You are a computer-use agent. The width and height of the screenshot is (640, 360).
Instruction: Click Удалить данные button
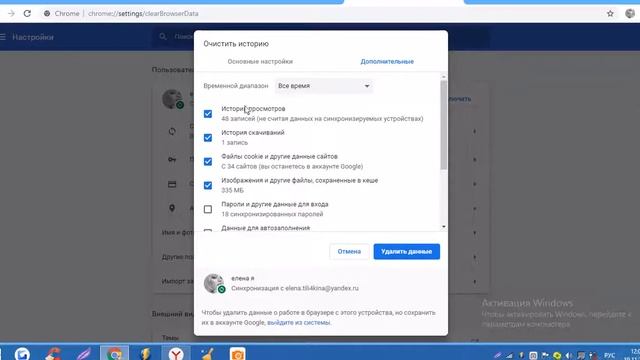pos(407,251)
